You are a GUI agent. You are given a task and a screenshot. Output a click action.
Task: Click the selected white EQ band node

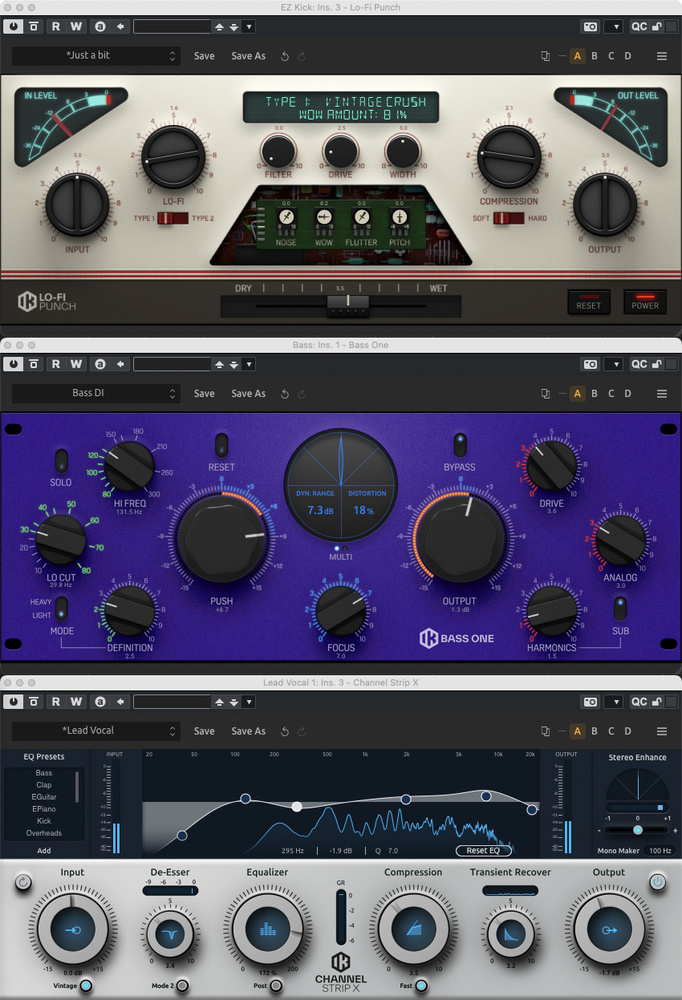click(x=297, y=807)
